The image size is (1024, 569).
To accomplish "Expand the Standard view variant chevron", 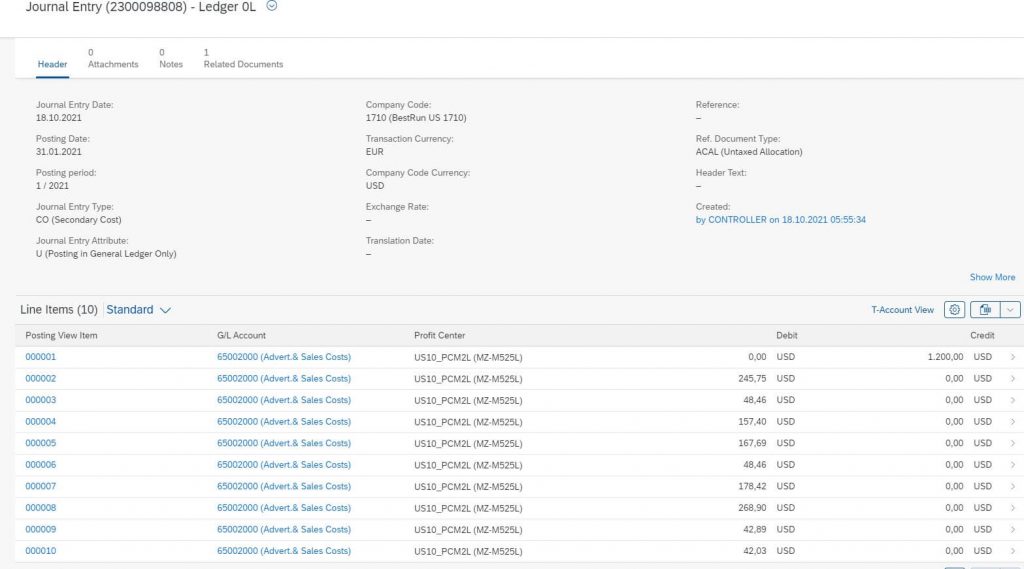I will pyautogui.click(x=165, y=310).
